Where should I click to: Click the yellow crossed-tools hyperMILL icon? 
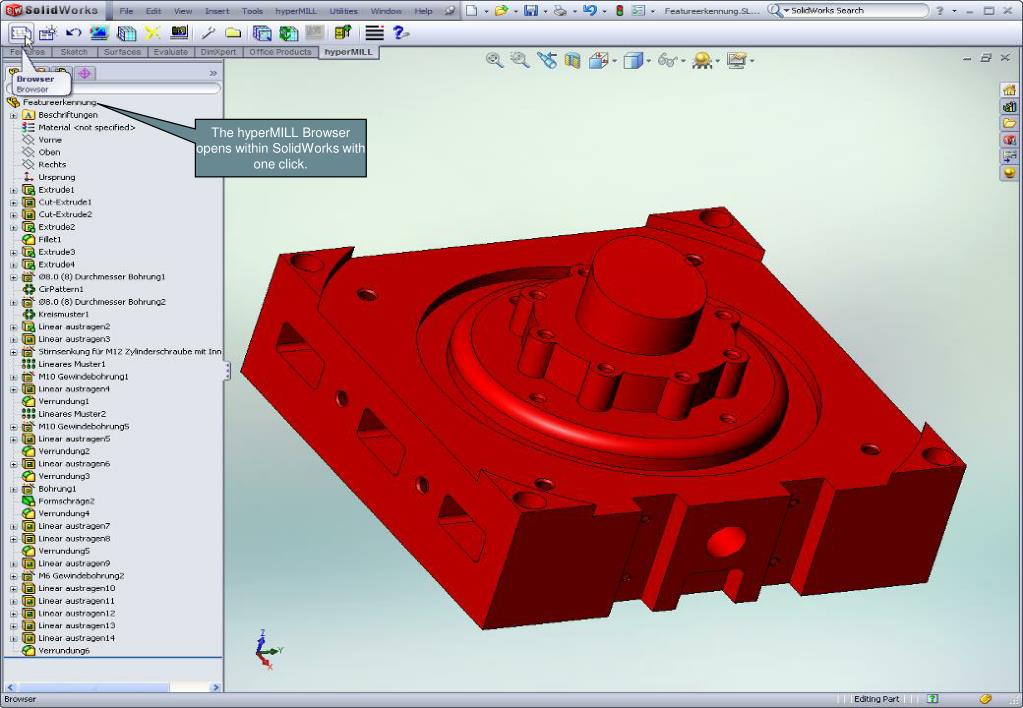[152, 32]
